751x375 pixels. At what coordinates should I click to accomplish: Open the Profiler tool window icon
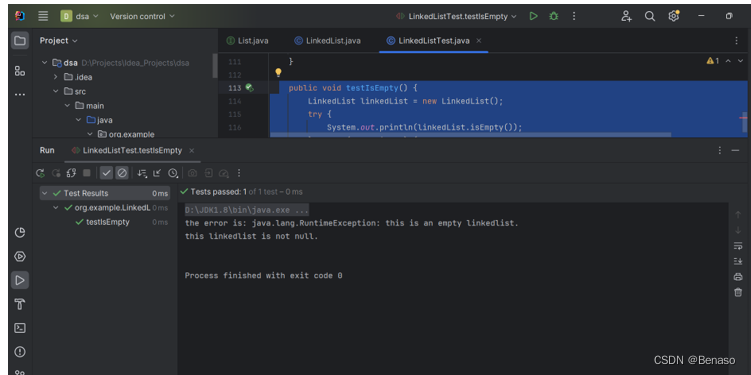pyautogui.click(x=20, y=233)
